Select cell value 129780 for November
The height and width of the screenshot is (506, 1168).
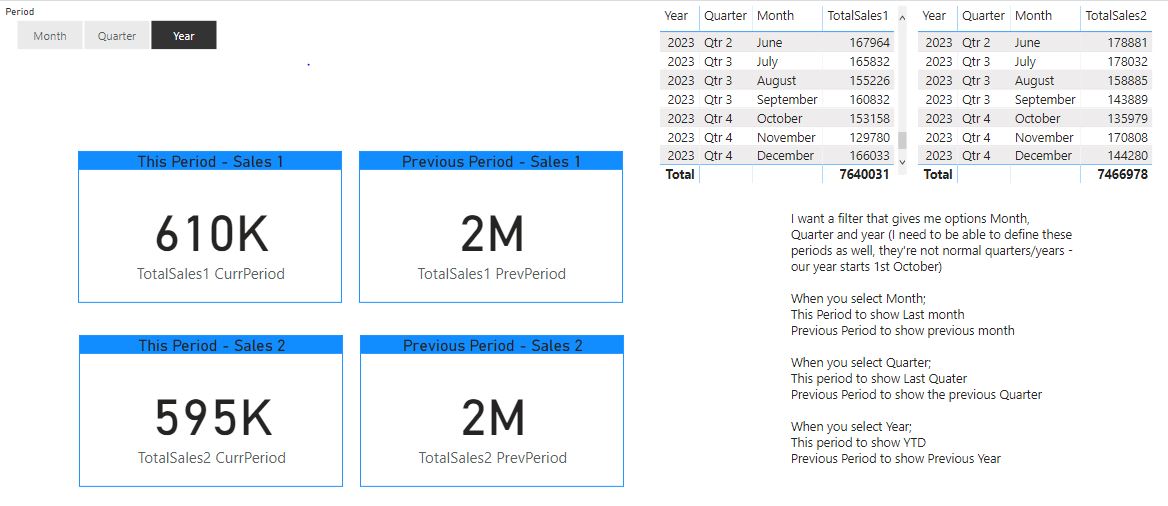click(x=869, y=137)
